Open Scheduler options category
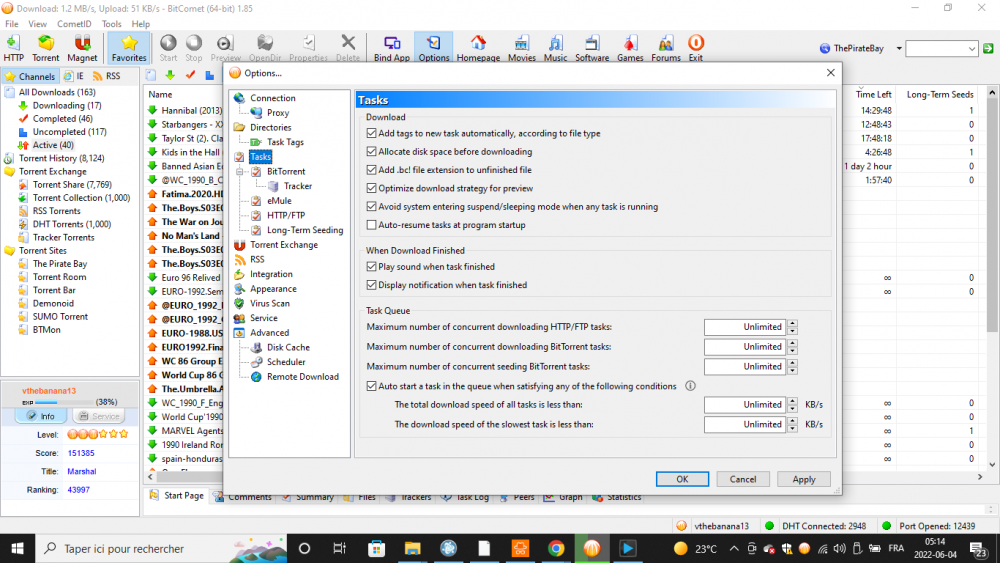The image size is (1000, 563). click(x=286, y=362)
